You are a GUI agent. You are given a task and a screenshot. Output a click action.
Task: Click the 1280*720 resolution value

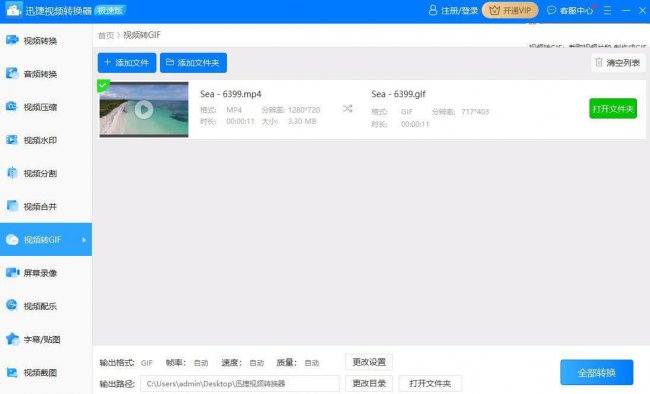(304, 110)
